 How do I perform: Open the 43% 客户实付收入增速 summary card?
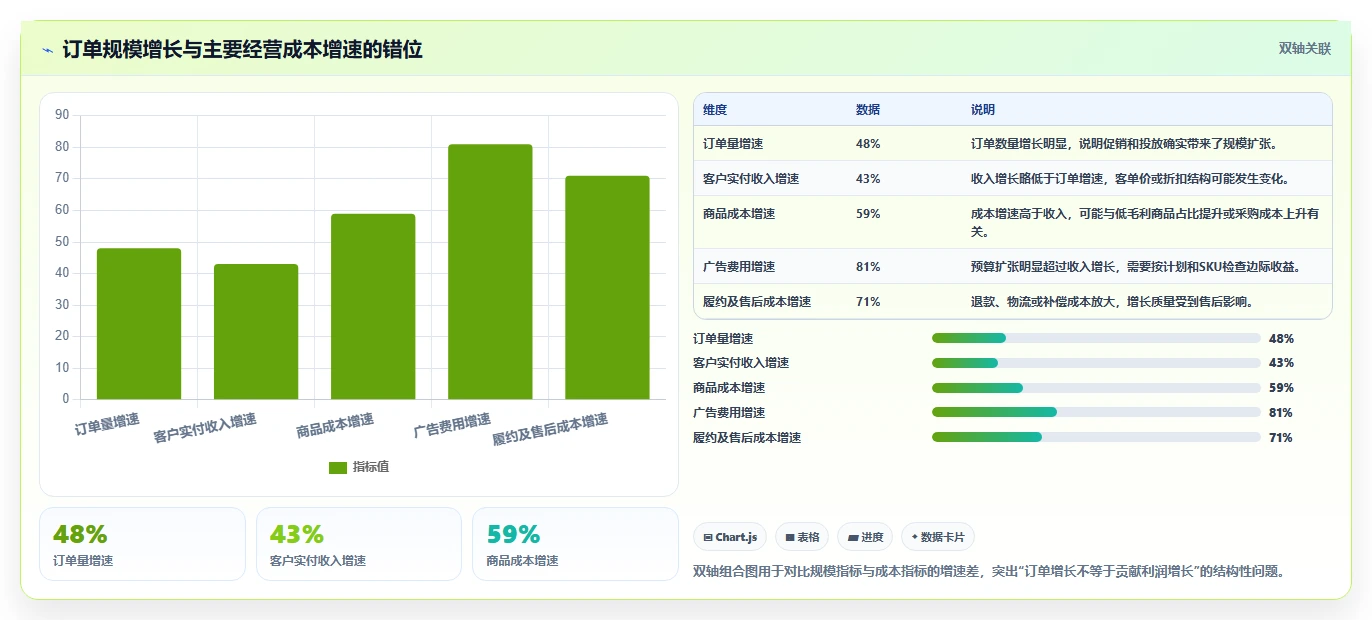click(359, 544)
